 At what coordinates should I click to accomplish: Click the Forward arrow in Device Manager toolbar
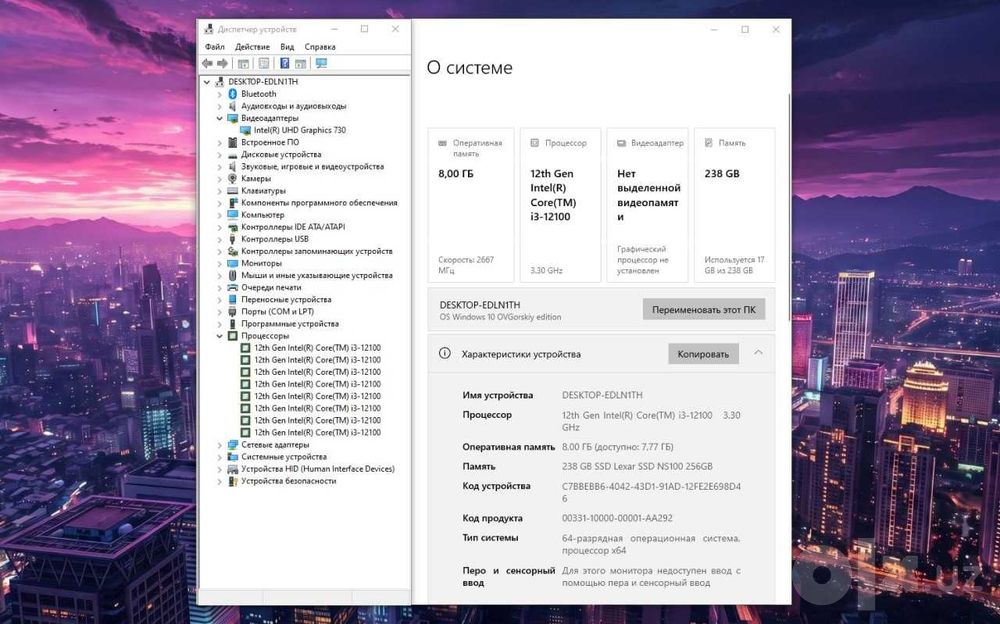click(x=223, y=63)
